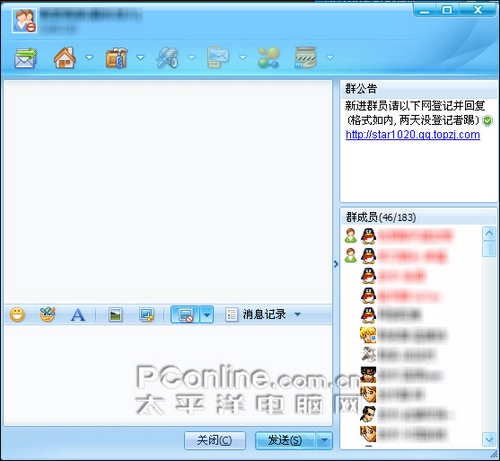Click the group network nodes icon
Image resolution: width=500 pixels, height=461 pixels.
(268, 58)
